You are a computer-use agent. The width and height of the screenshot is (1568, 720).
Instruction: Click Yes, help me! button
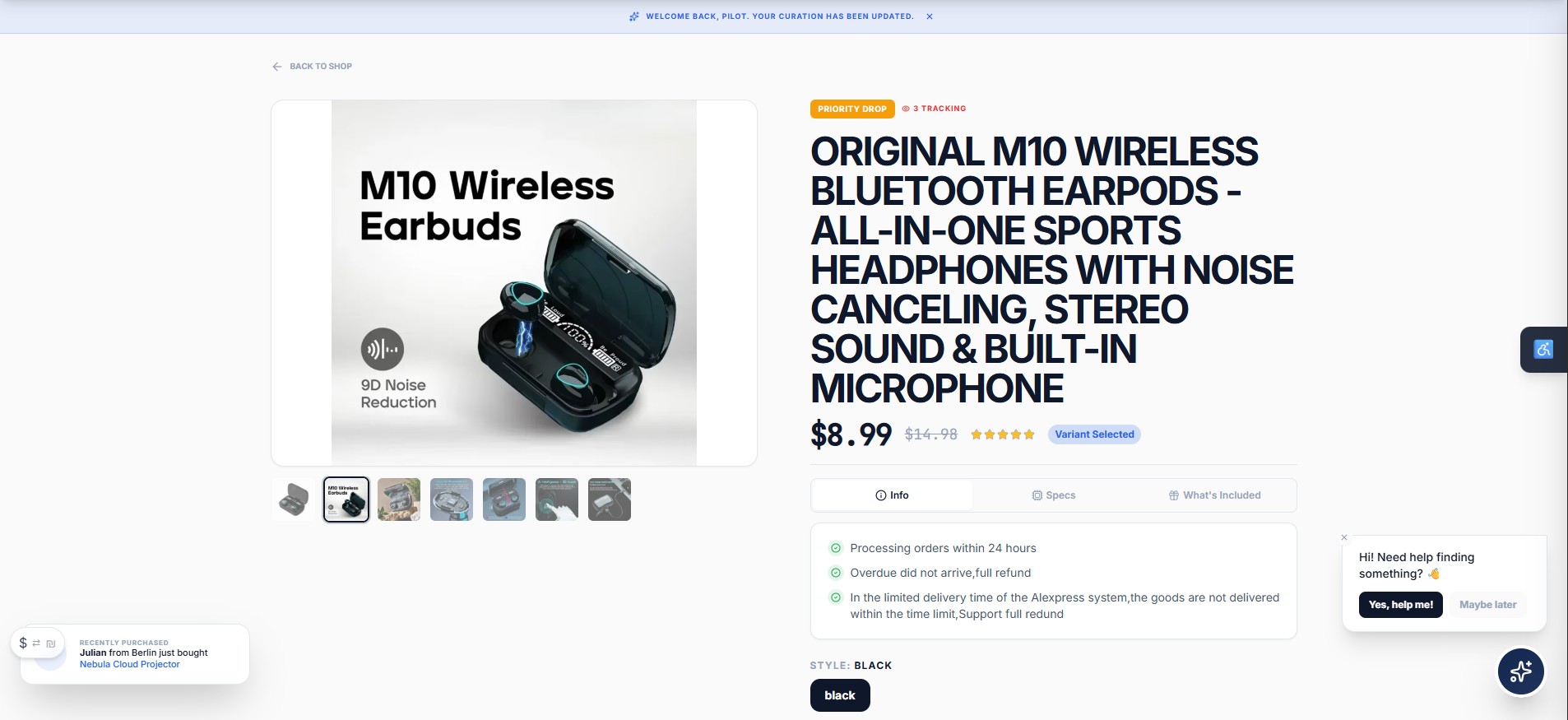coord(1400,605)
